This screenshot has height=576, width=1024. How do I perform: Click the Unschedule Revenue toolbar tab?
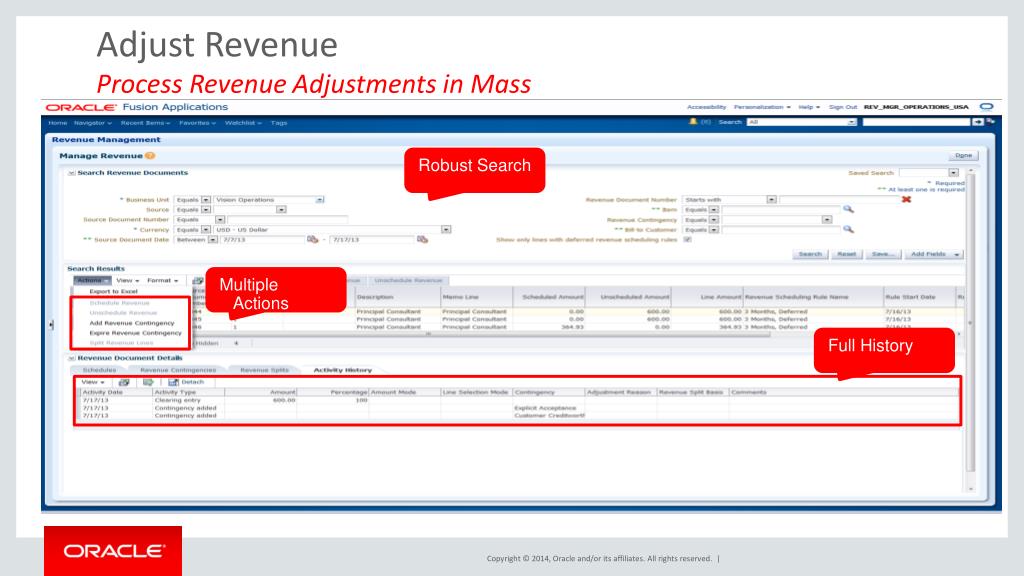pos(408,280)
